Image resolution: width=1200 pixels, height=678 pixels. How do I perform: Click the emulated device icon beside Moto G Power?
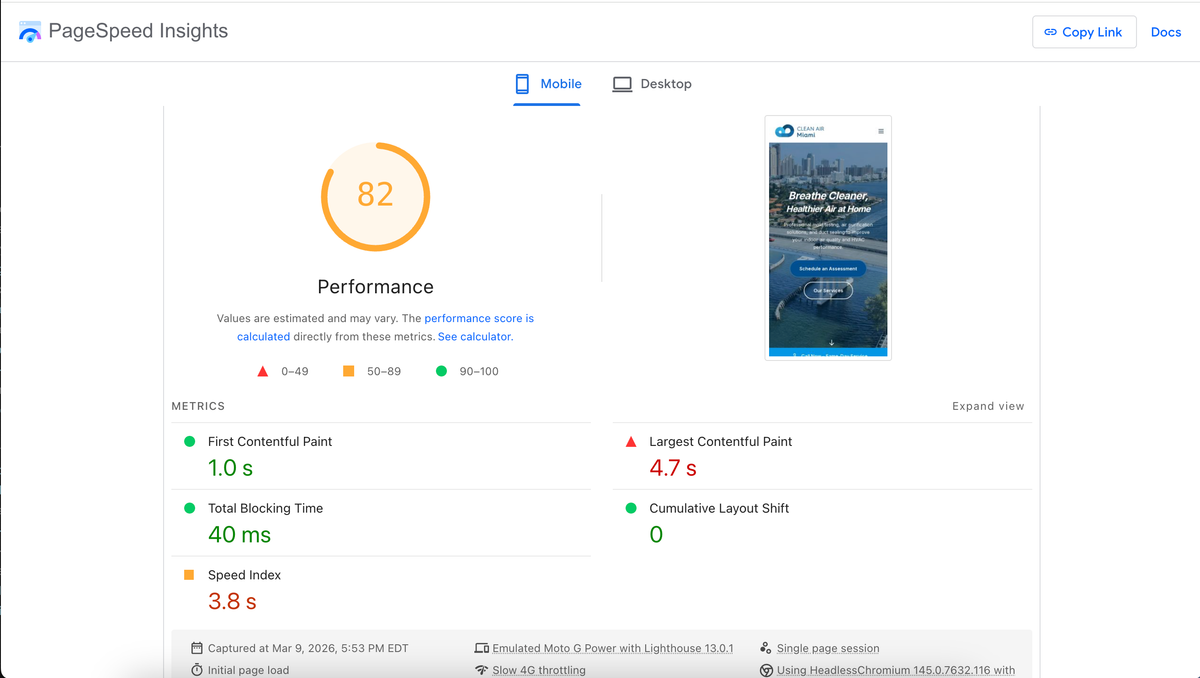coord(482,648)
